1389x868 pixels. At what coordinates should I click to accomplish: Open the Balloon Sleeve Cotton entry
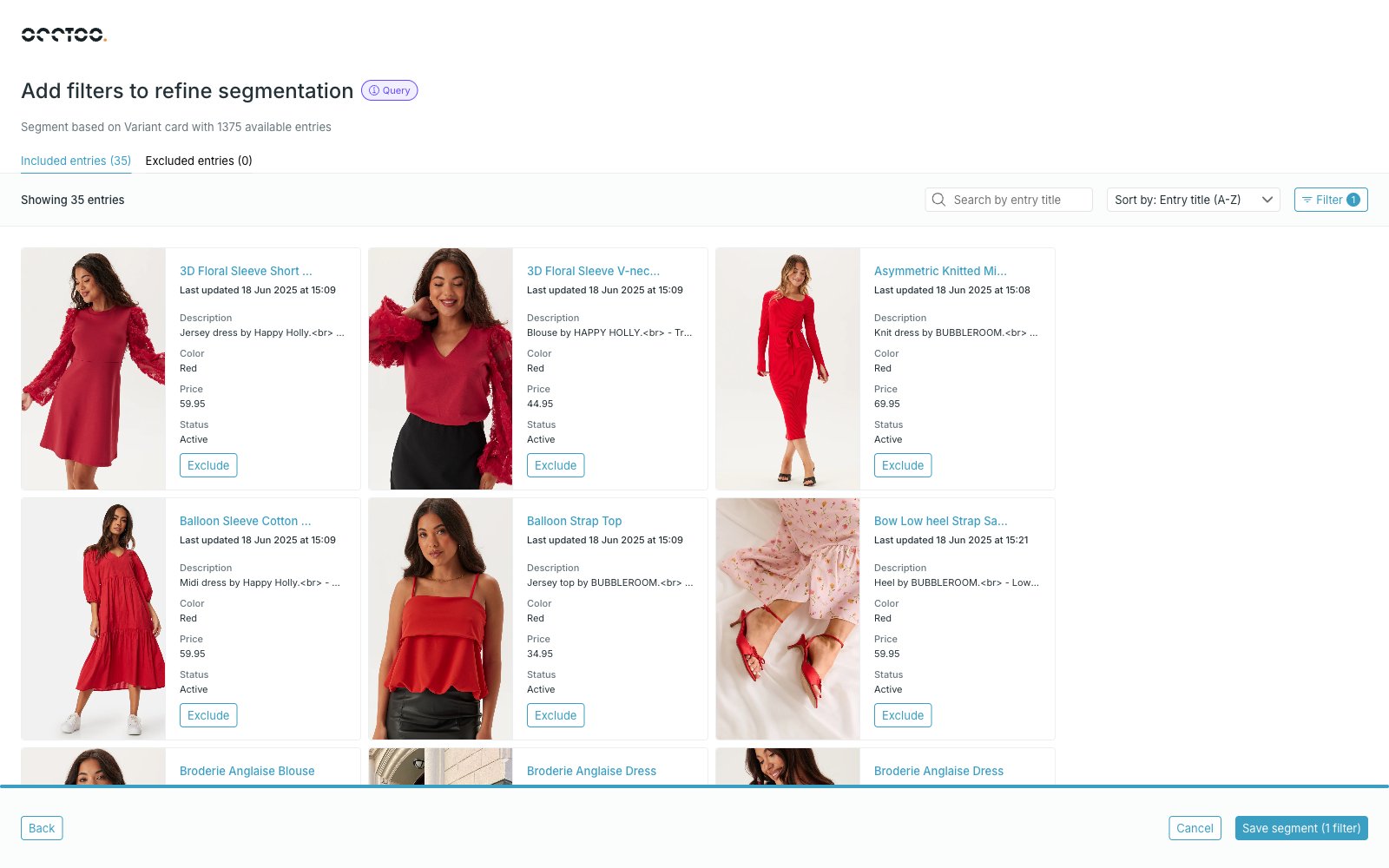[x=245, y=521]
